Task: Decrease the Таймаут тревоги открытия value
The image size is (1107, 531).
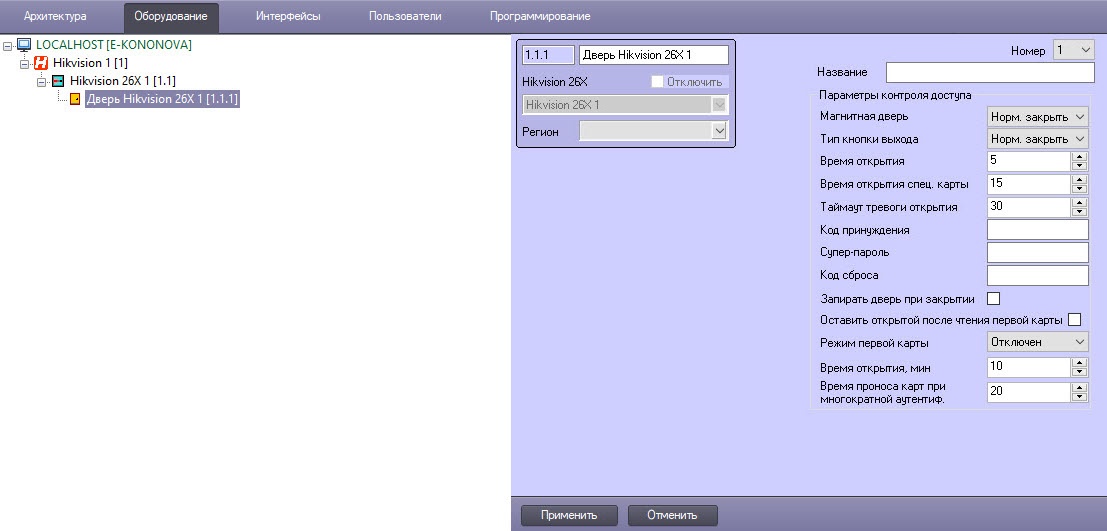Action: 1079,212
